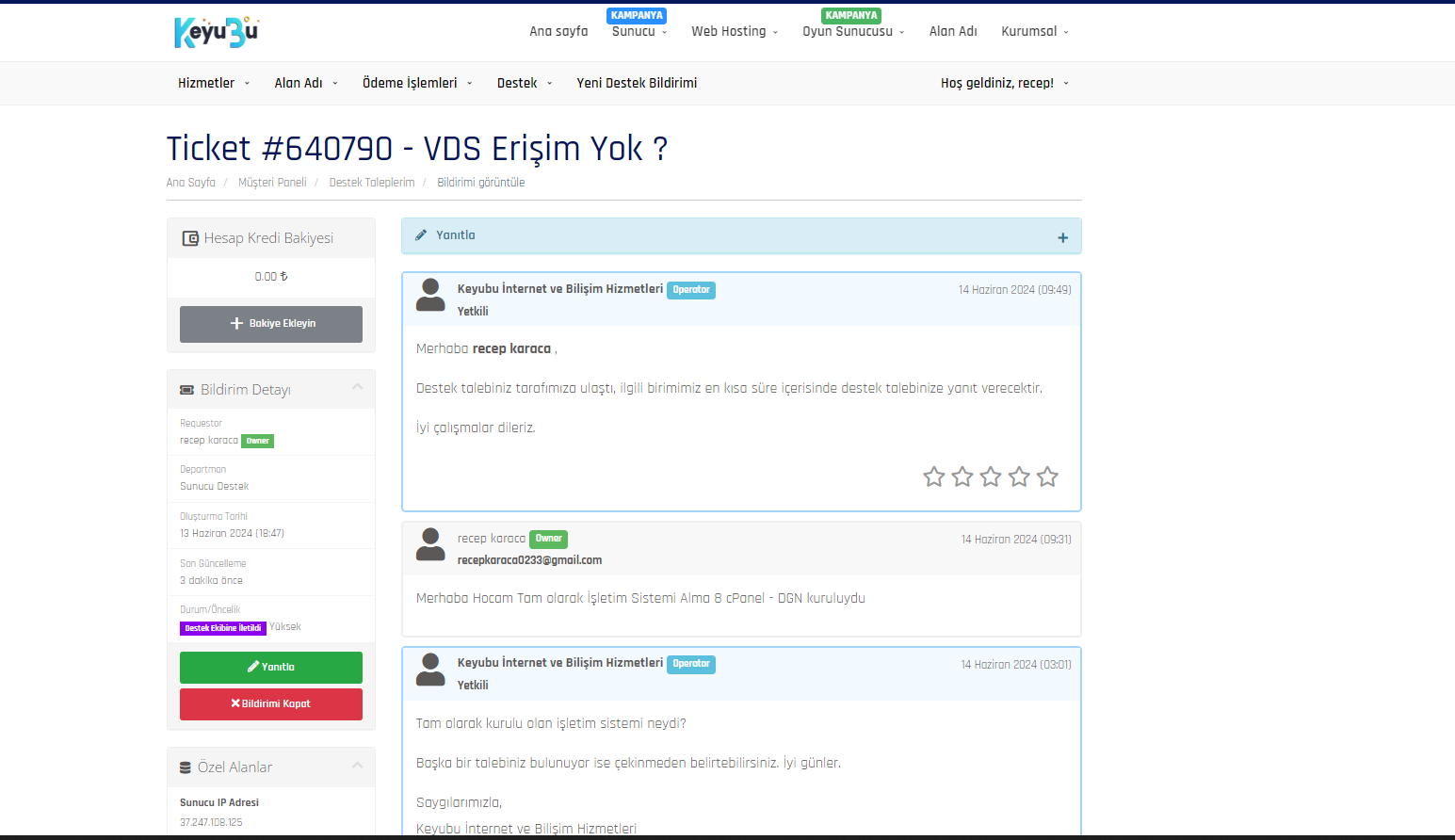Click Owner badge next to recep karaca message
This screenshot has width=1455, height=840.
tap(548, 540)
